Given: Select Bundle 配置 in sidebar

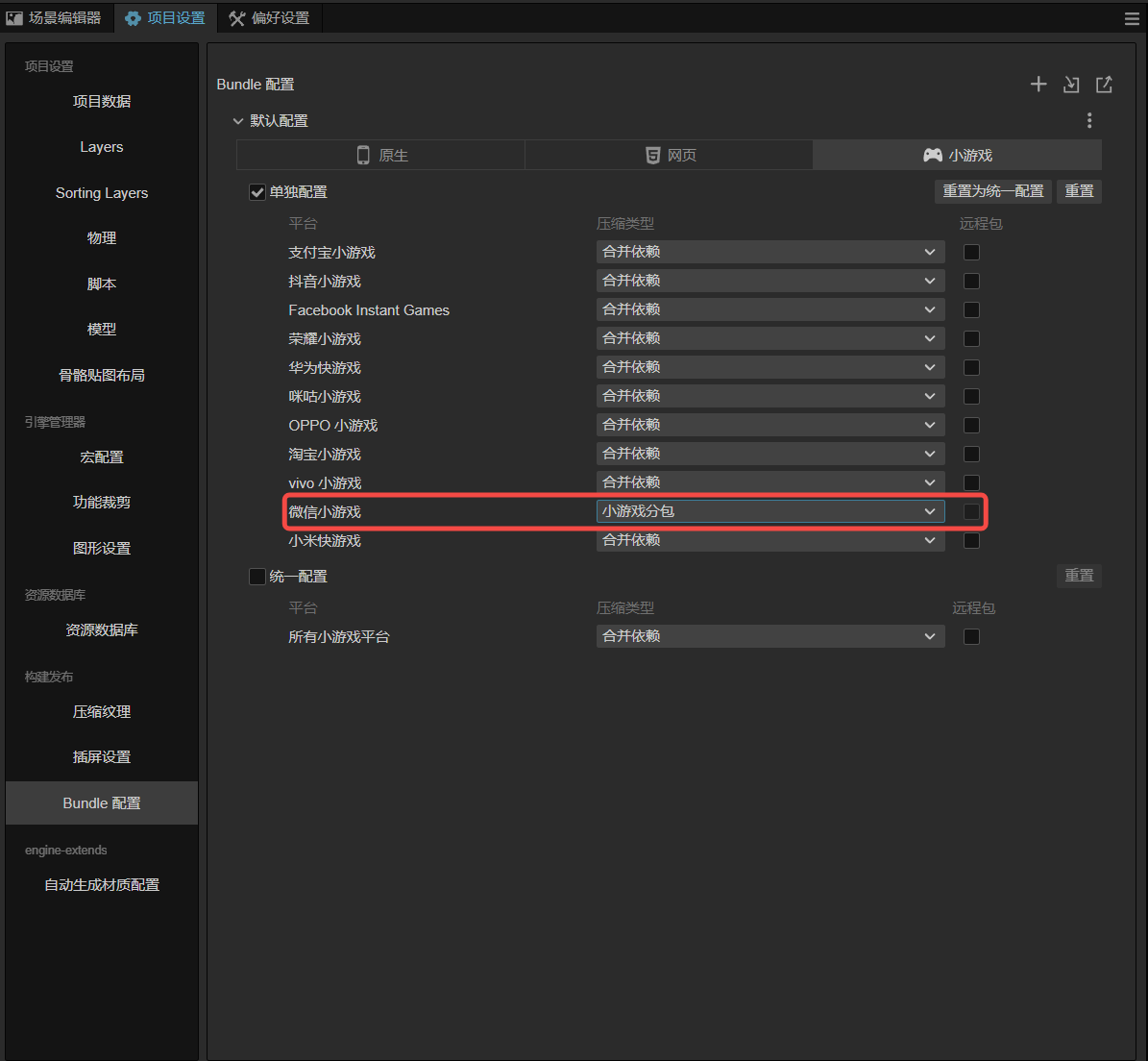Looking at the screenshot, I should click(x=102, y=803).
